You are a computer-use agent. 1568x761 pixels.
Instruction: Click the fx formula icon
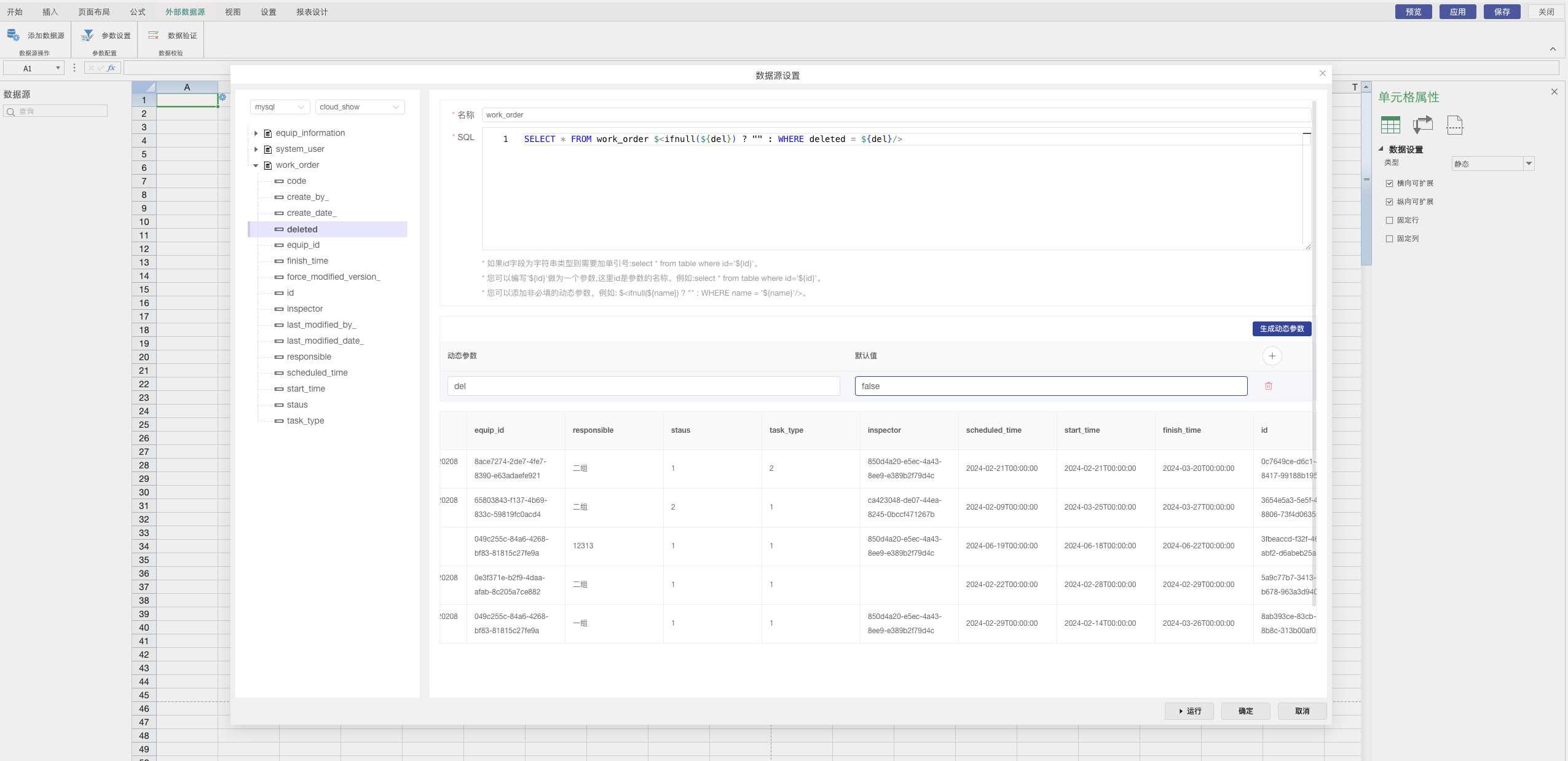click(x=111, y=68)
